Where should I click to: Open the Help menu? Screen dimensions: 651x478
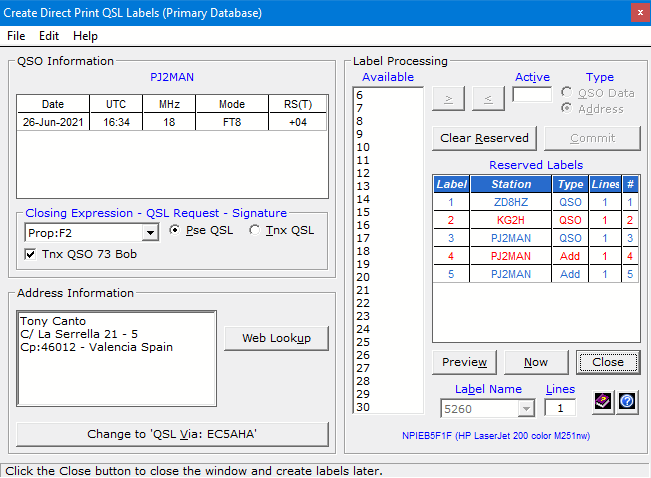85,36
